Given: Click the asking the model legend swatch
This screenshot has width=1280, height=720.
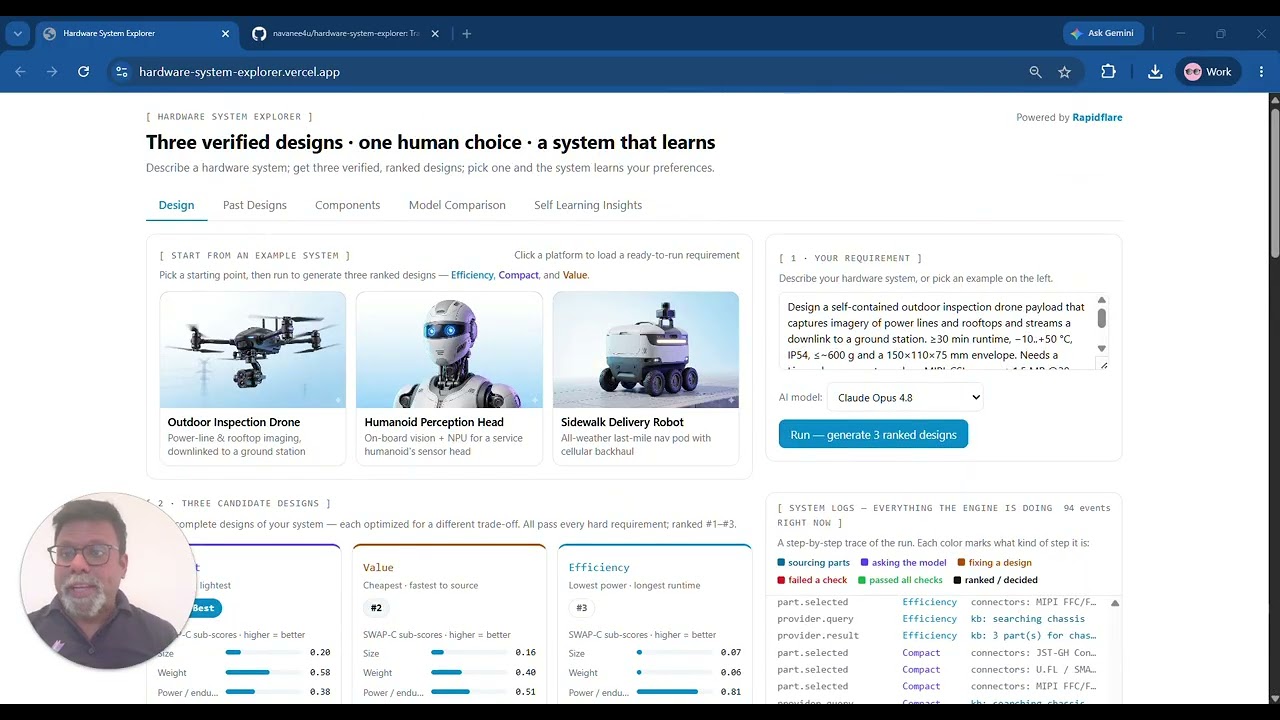Looking at the screenshot, I should (x=865, y=563).
